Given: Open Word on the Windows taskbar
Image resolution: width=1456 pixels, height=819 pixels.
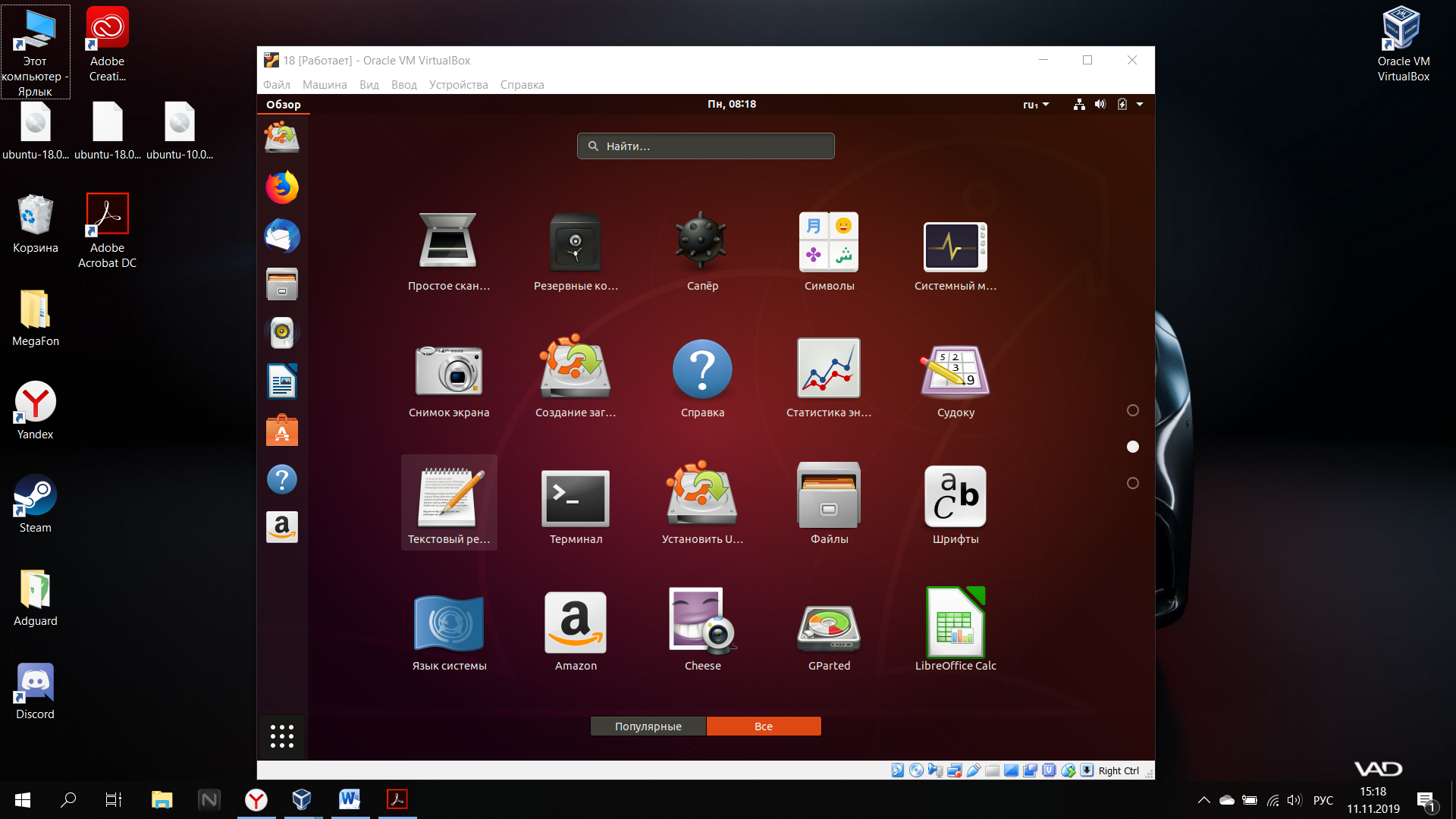Looking at the screenshot, I should click(350, 800).
